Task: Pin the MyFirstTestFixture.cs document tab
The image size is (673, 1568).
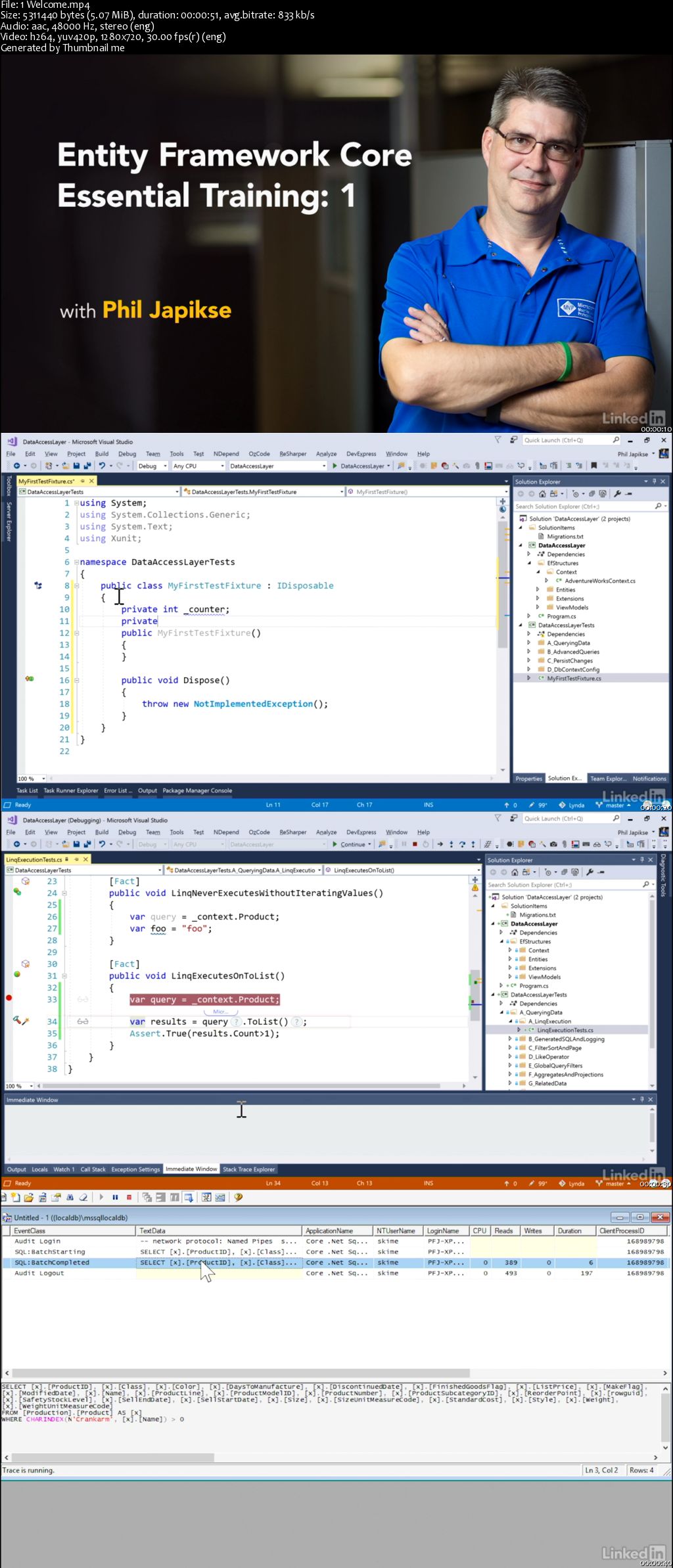Action: click(x=83, y=481)
